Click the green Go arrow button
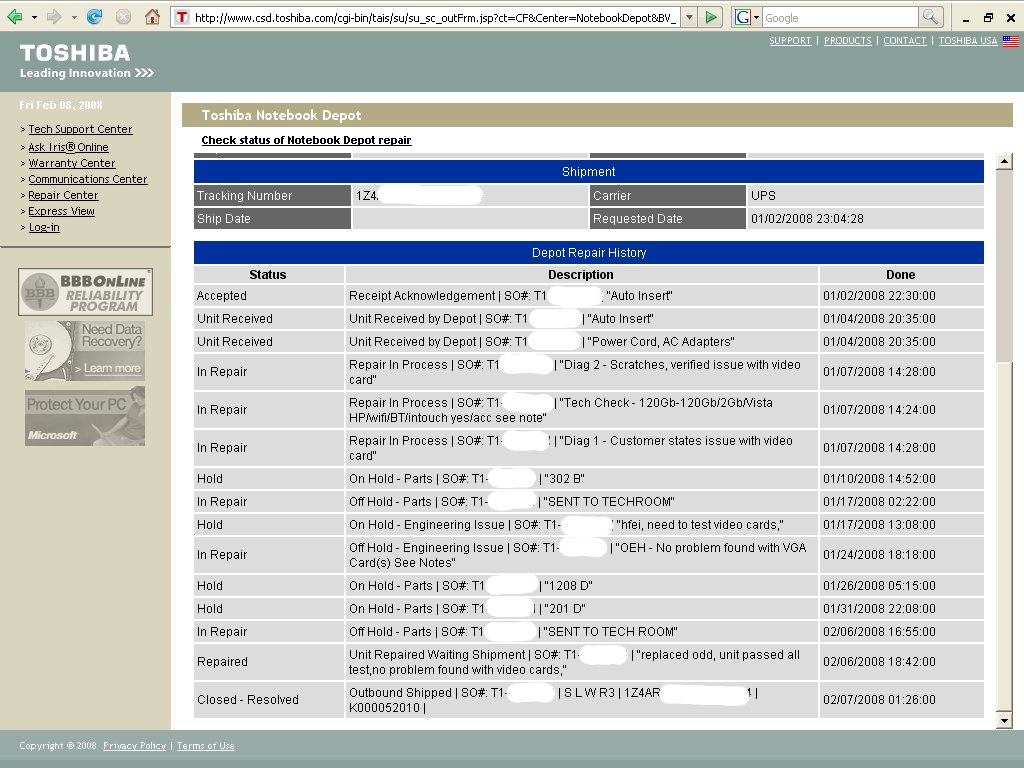Viewport: 1024px width, 768px height. click(711, 18)
